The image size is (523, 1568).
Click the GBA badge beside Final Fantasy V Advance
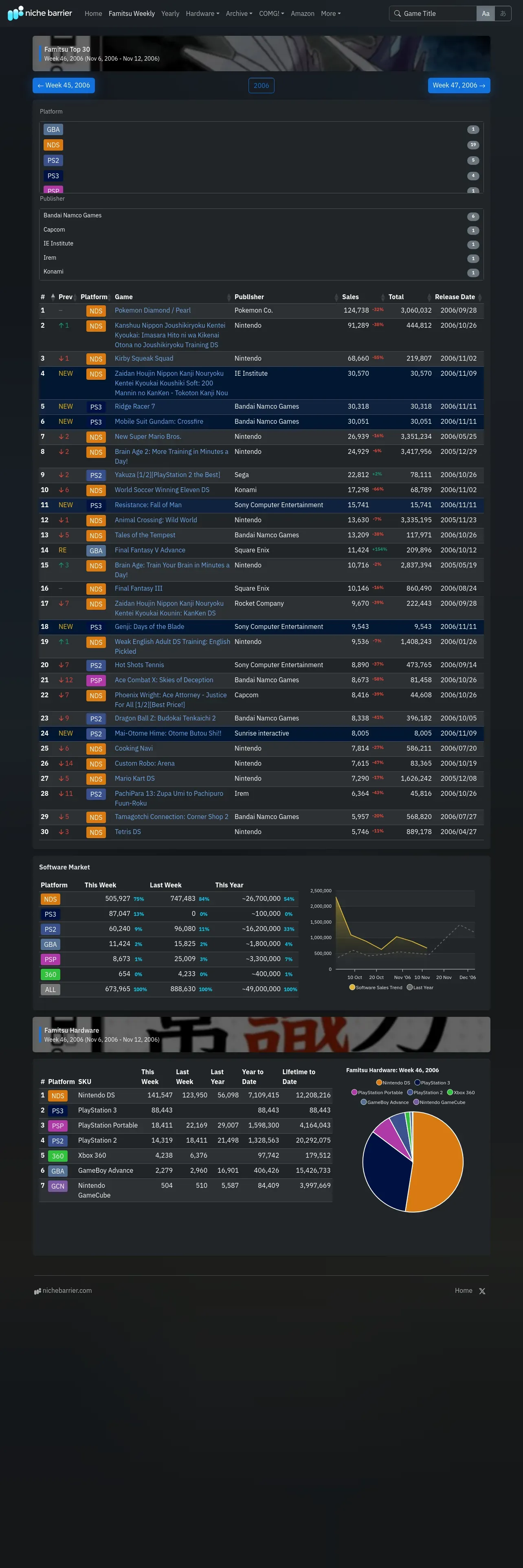click(x=96, y=551)
